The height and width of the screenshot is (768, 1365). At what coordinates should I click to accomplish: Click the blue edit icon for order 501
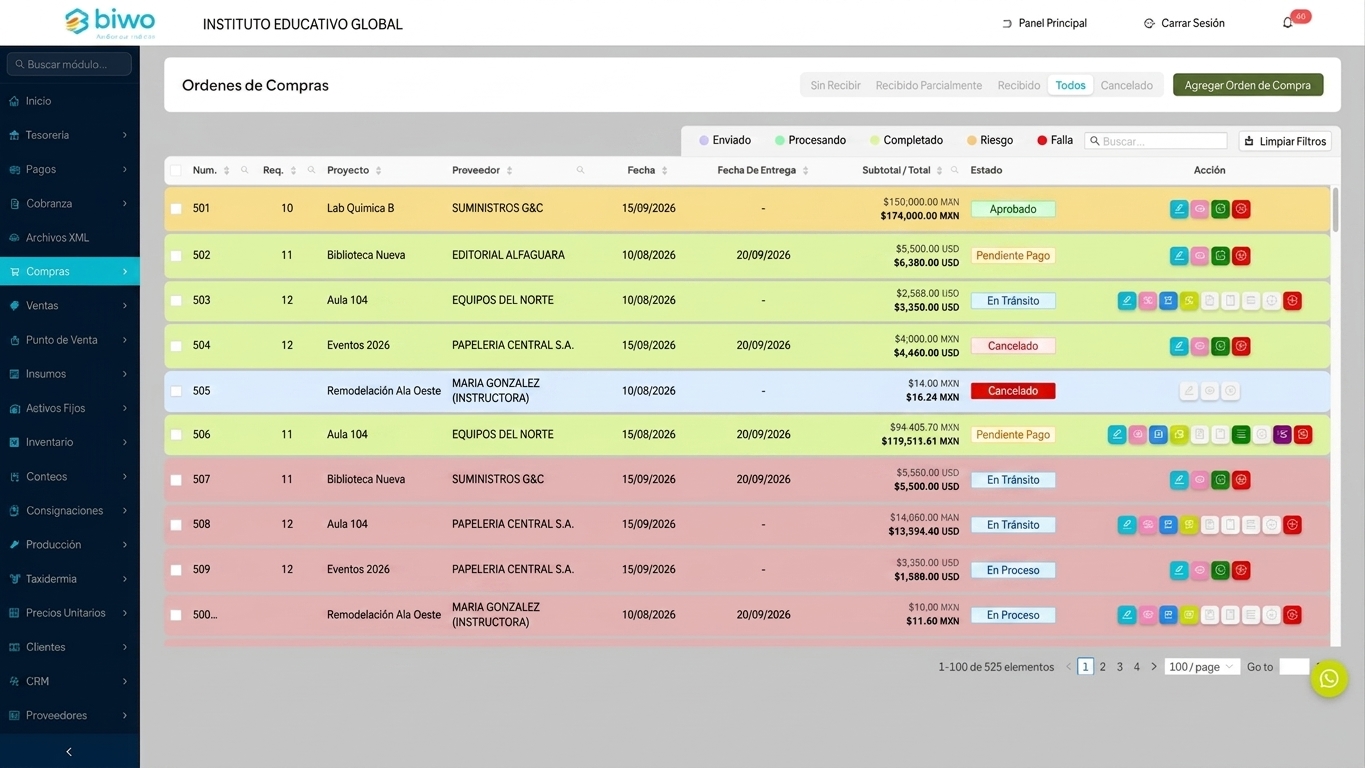(x=1179, y=209)
